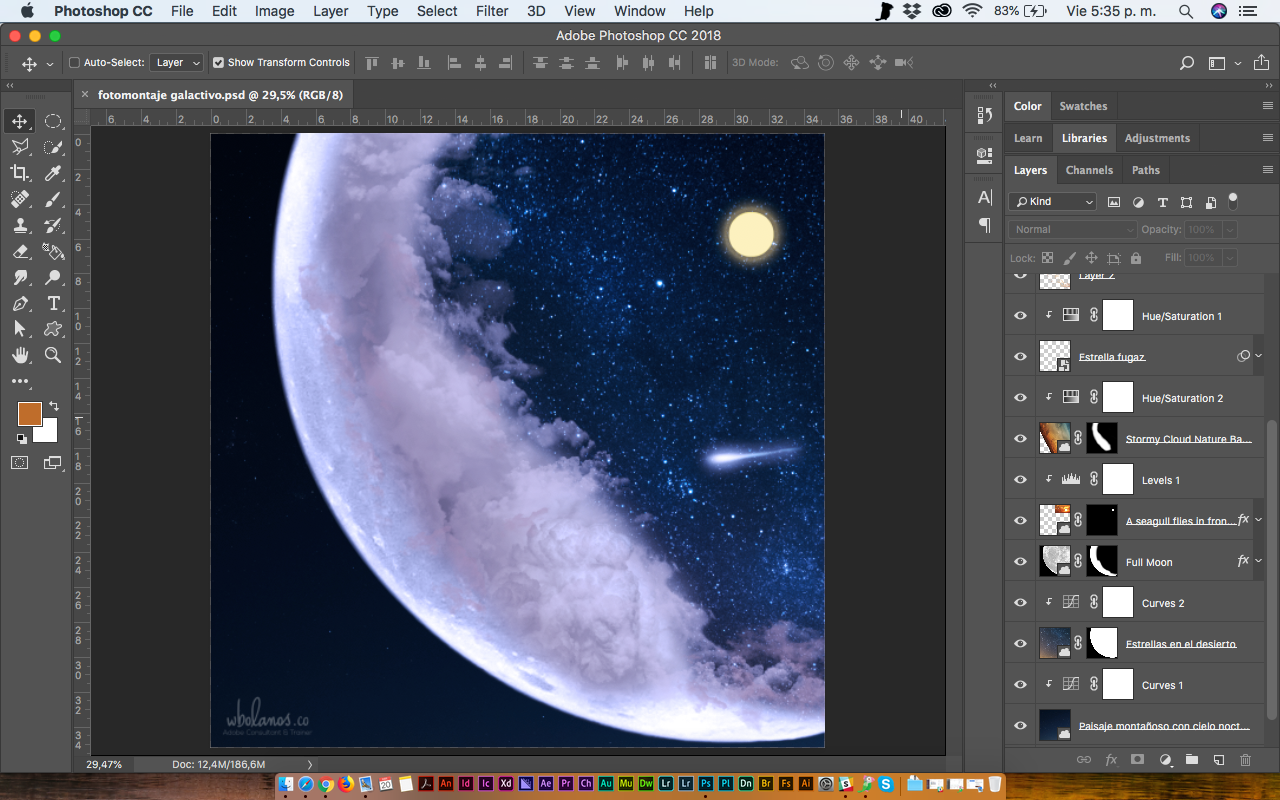Open the Edit Toolbar three-dots button
The height and width of the screenshot is (800, 1280).
coord(20,381)
